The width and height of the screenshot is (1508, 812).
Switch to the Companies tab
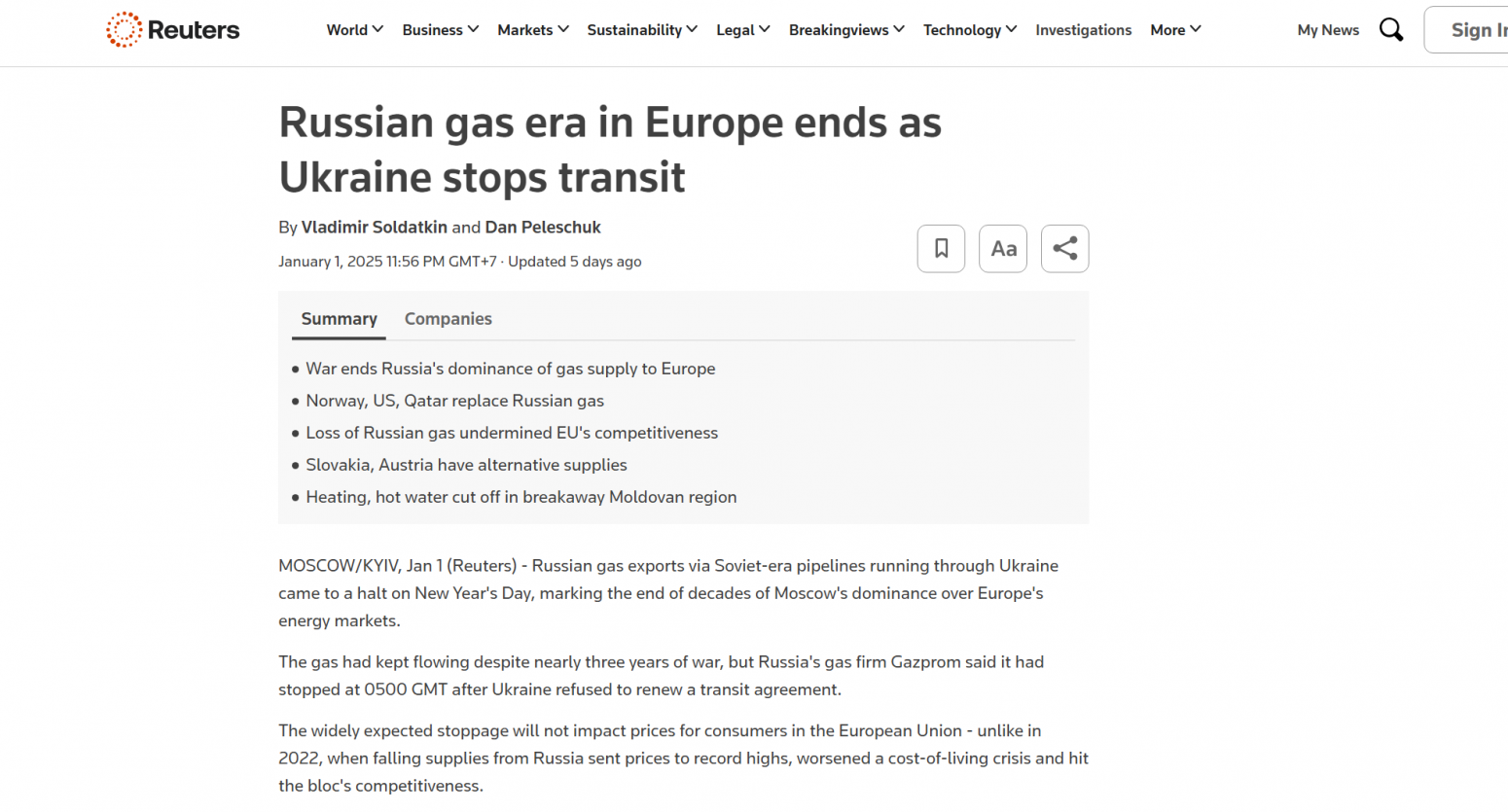point(449,319)
